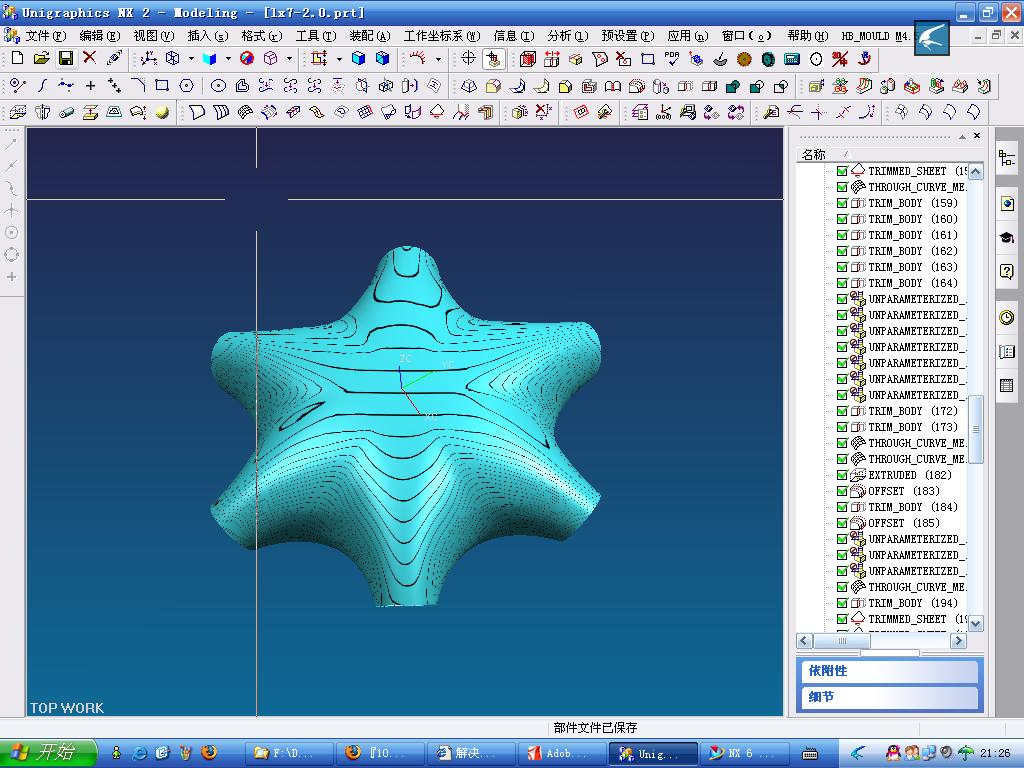Click the Basic Curves icon

18,86
